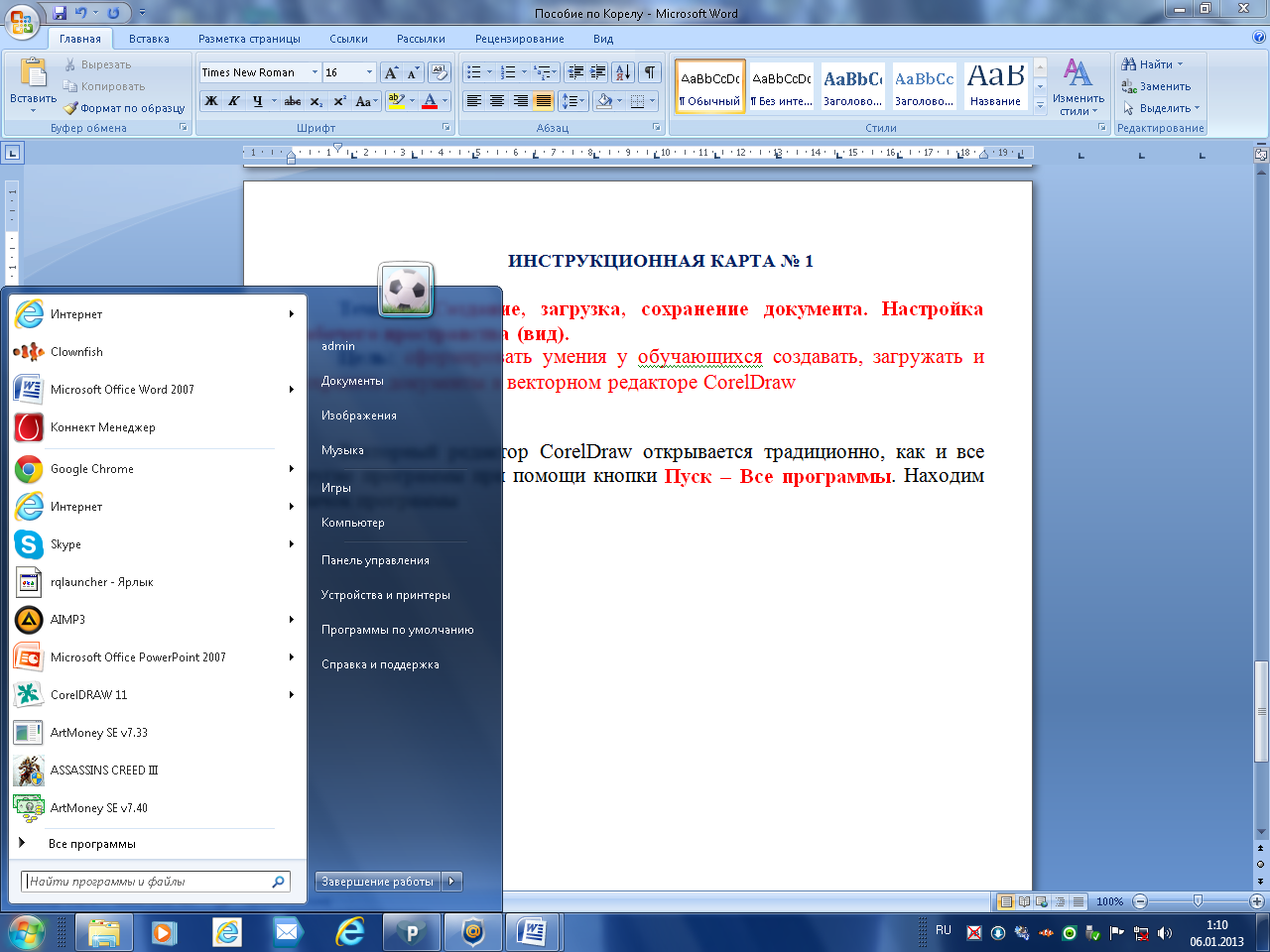
Task: Save document from quick access toolbar
Action: pos(60,13)
